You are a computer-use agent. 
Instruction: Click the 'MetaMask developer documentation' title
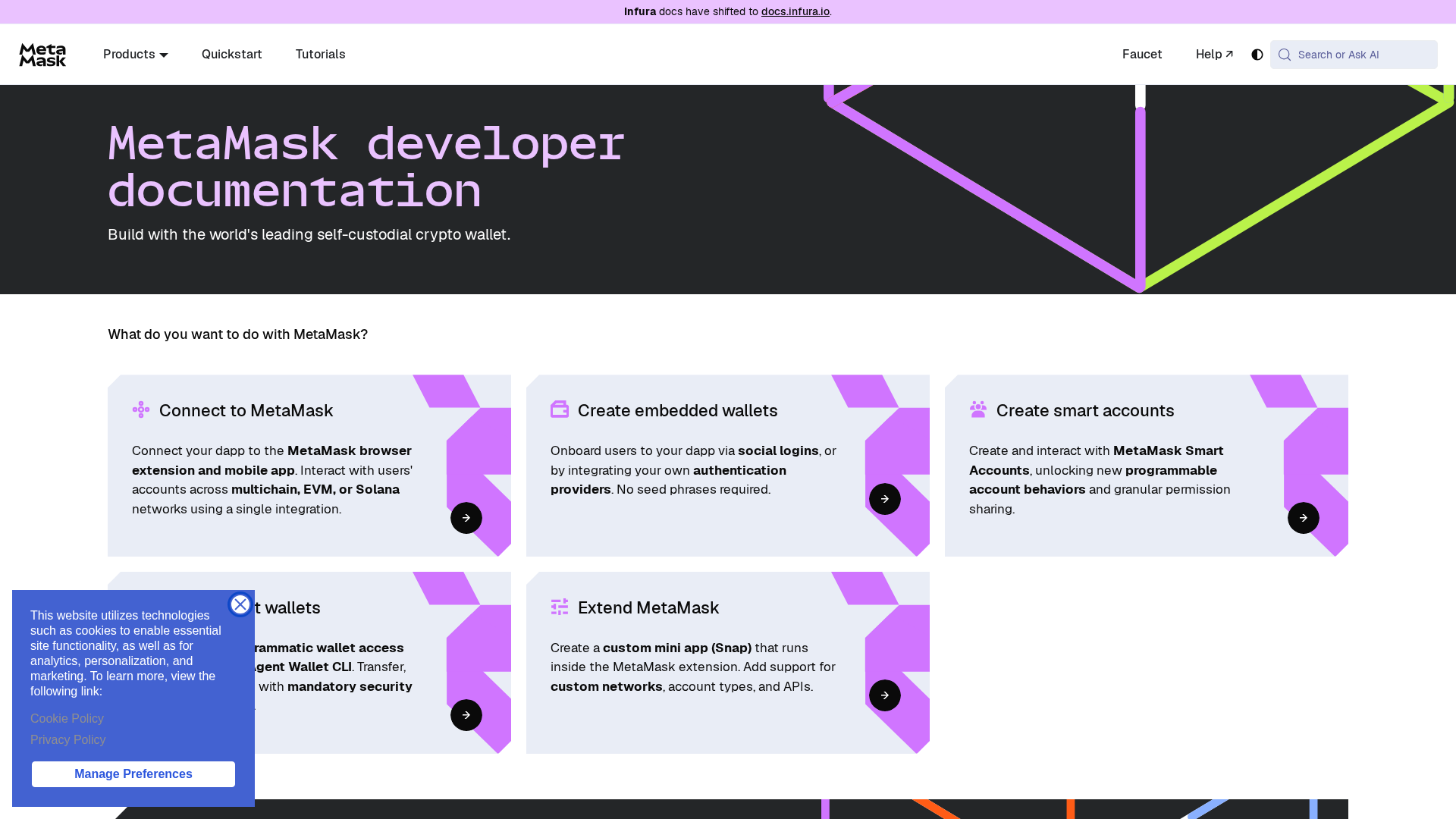tap(366, 167)
